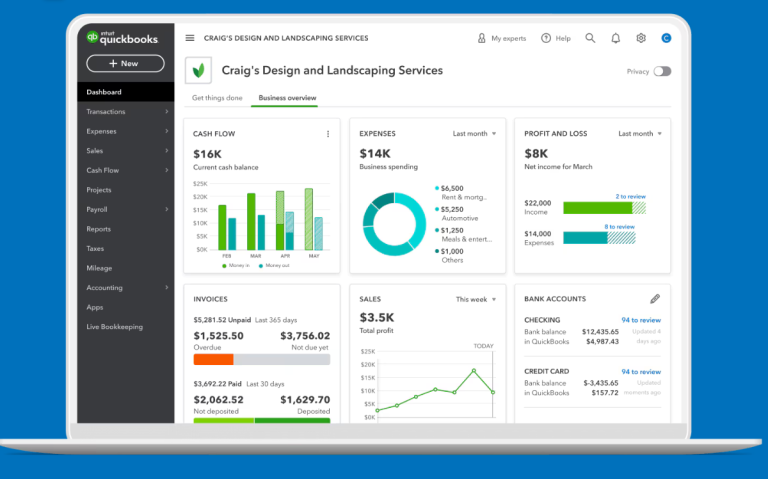Click $1,000 Others legend item

449,256
